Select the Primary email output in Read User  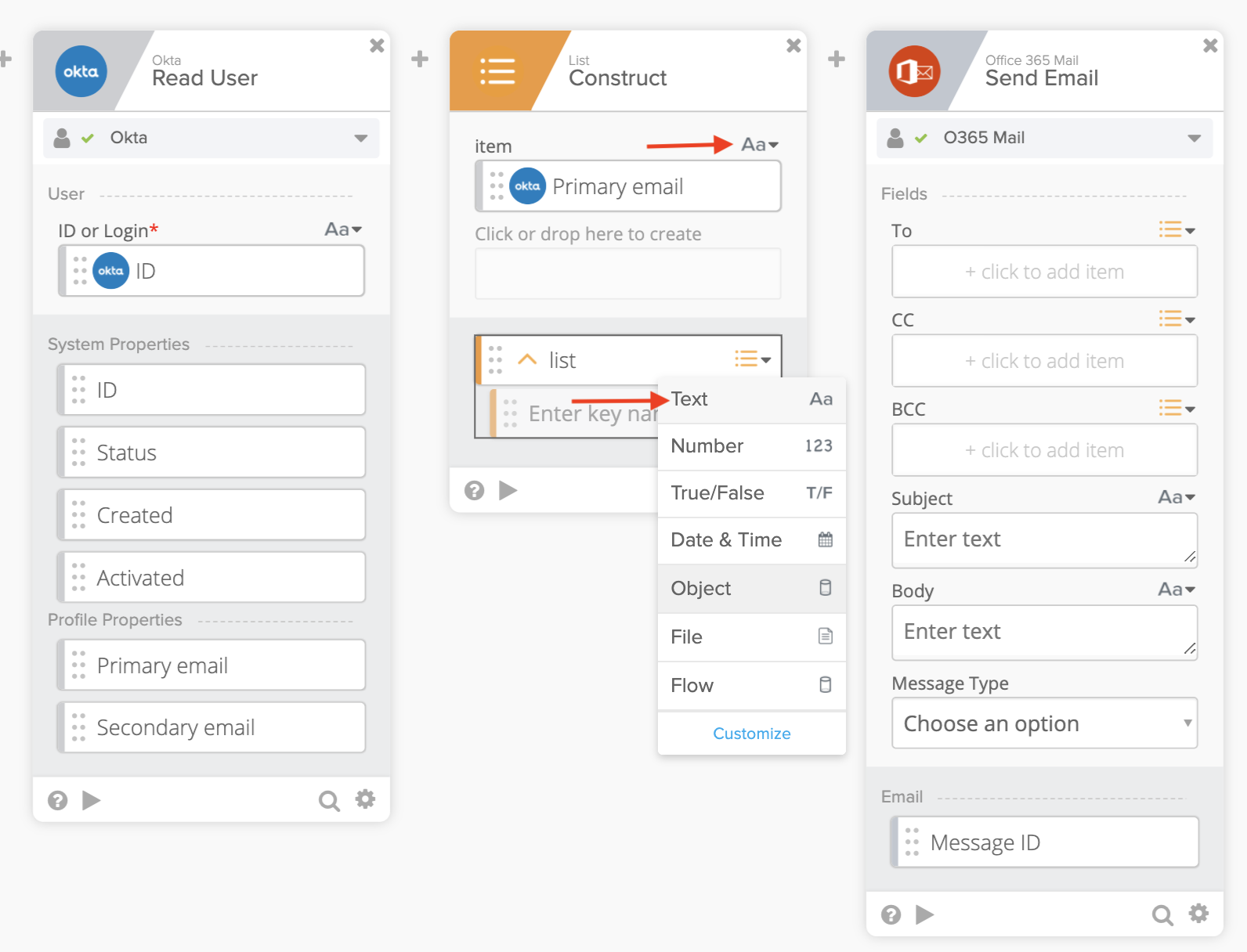click(x=211, y=665)
